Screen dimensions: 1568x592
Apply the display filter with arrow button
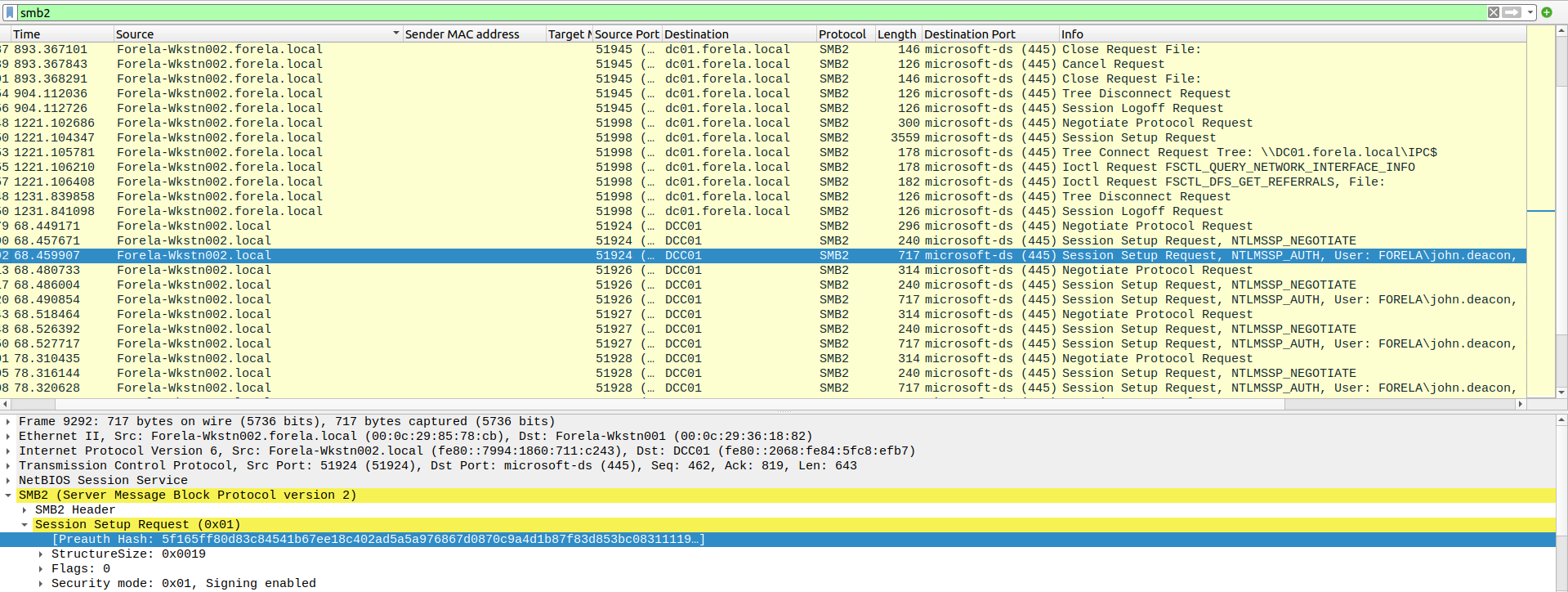tap(1511, 12)
